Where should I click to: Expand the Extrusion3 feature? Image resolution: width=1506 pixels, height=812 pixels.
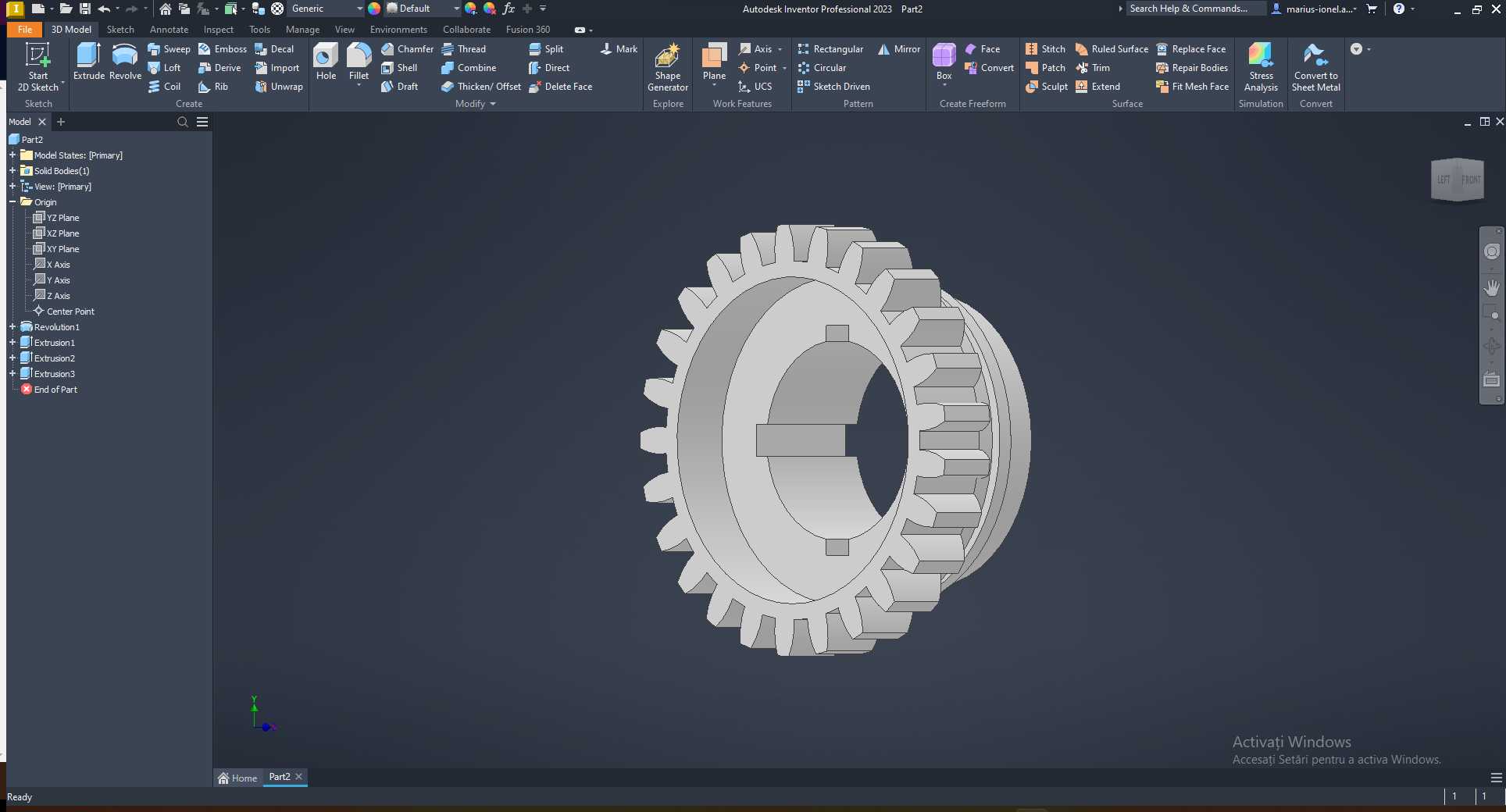coord(12,374)
